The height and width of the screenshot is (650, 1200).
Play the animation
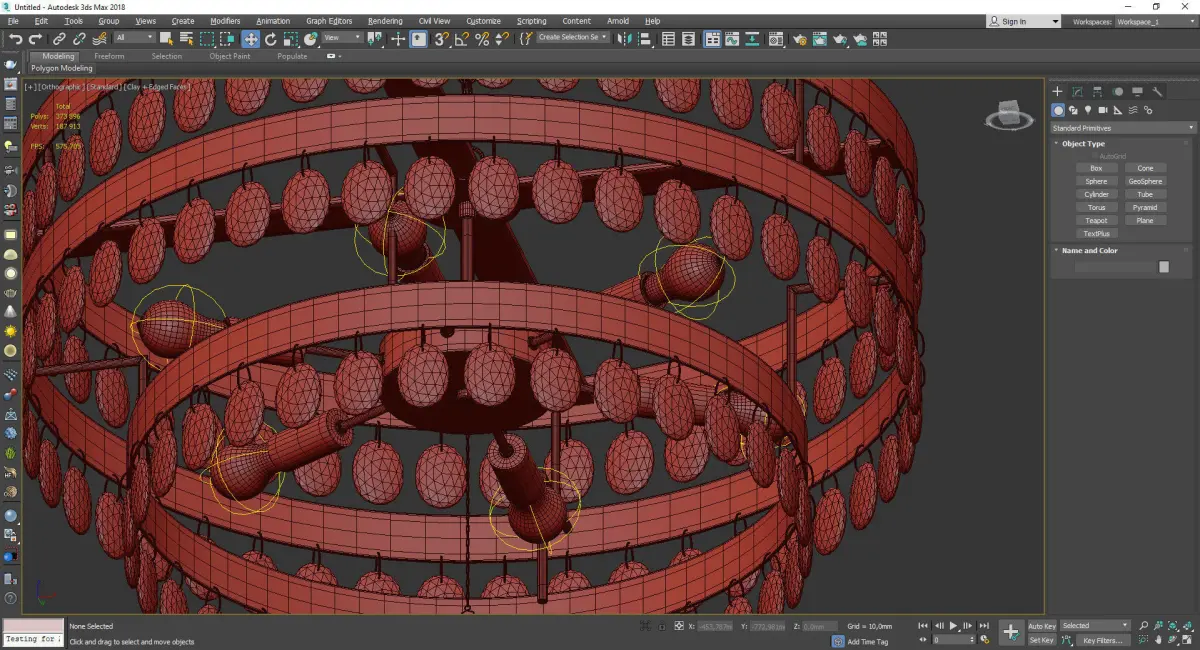(953, 626)
